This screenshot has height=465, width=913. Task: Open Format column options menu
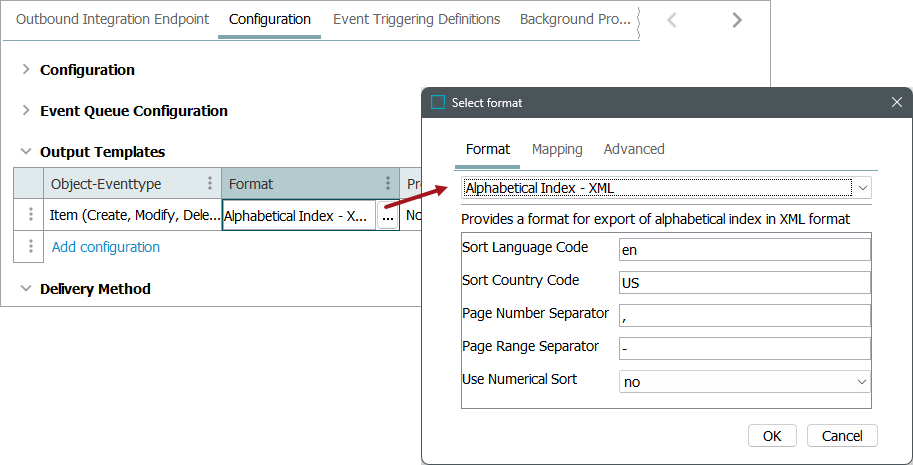388,184
